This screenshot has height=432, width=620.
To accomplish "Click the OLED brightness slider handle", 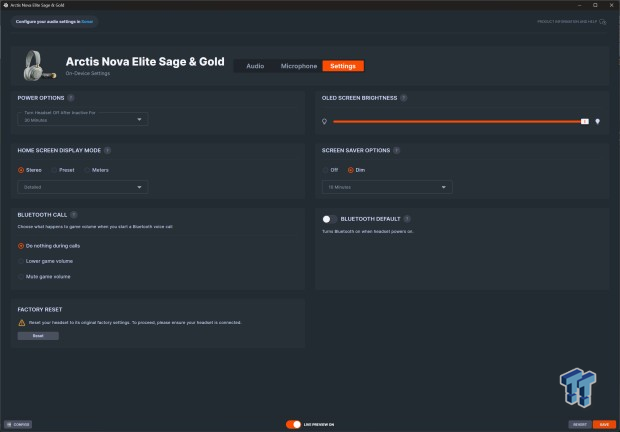I will [585, 121].
